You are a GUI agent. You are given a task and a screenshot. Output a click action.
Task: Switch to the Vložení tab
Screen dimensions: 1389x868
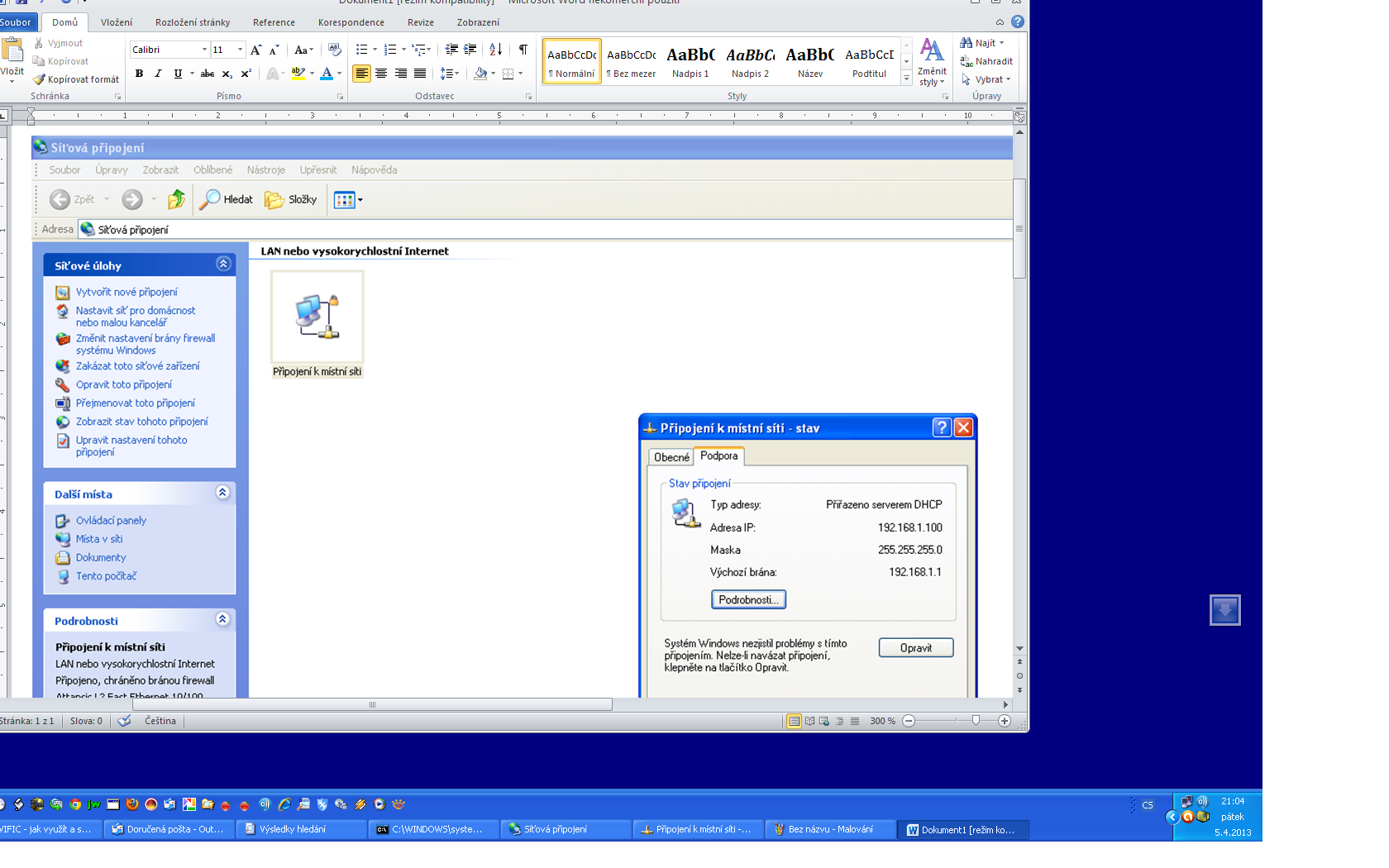117,22
